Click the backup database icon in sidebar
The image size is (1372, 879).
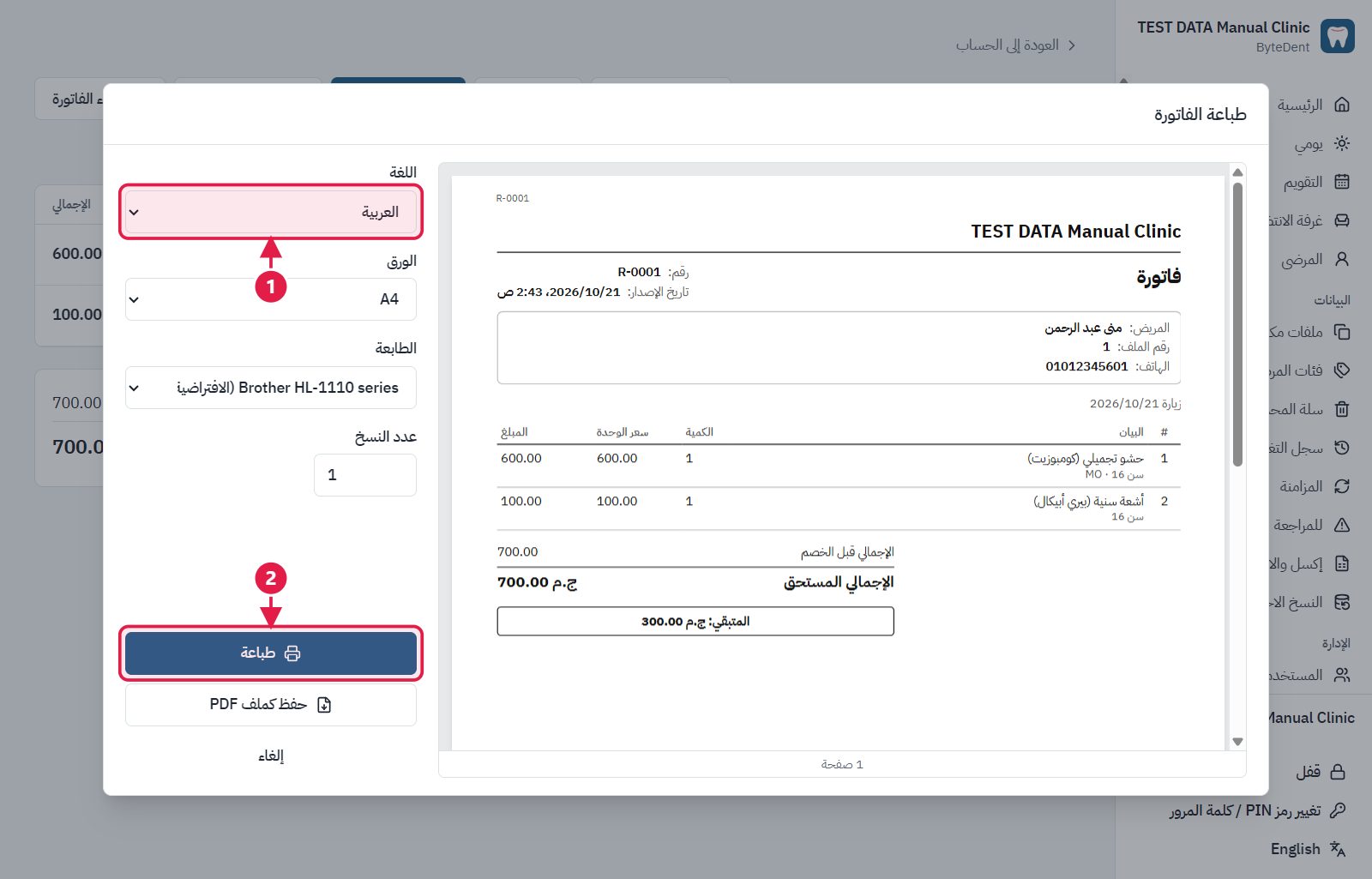click(x=1342, y=602)
